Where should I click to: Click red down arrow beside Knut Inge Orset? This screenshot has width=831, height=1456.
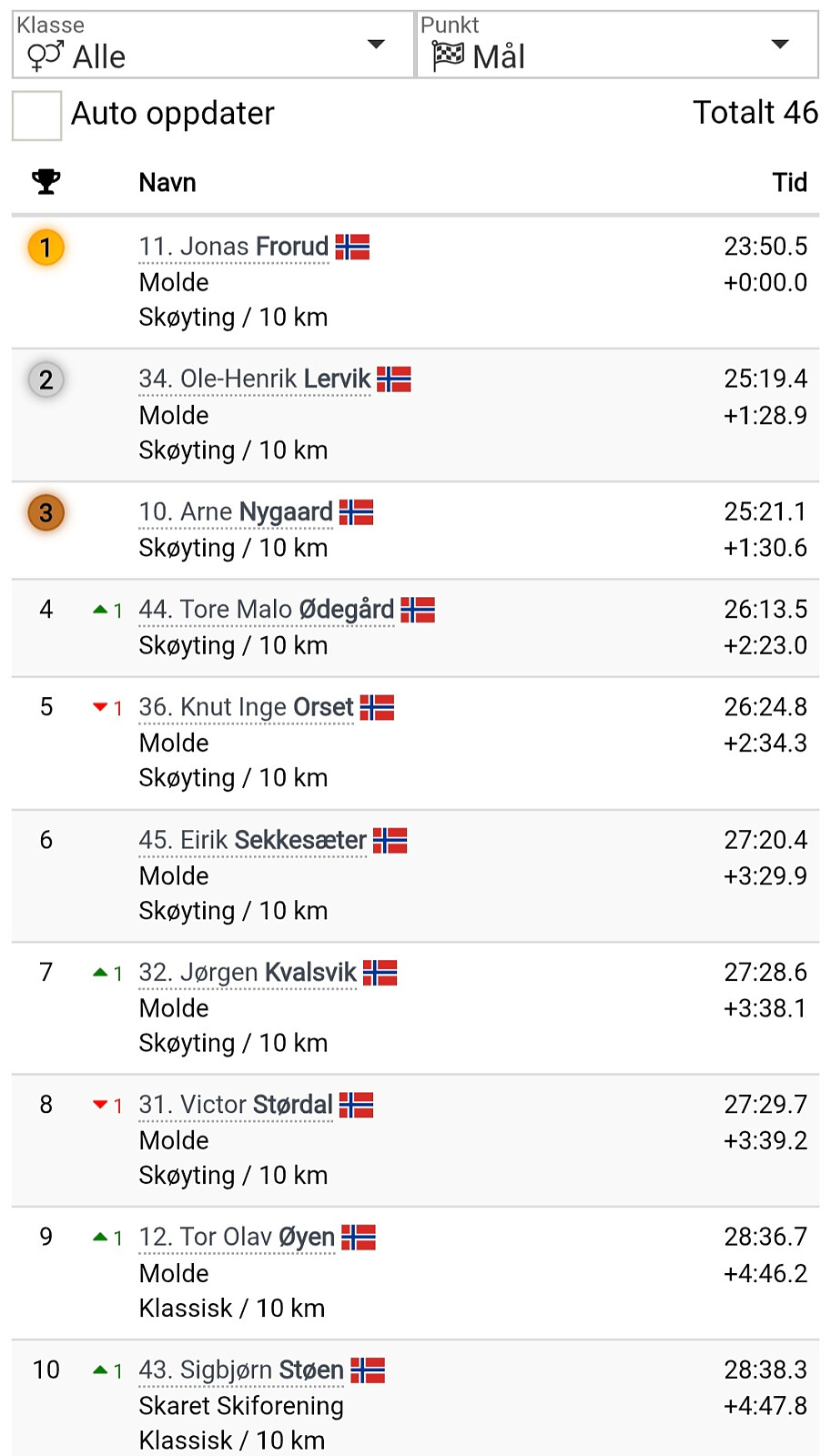click(x=100, y=707)
